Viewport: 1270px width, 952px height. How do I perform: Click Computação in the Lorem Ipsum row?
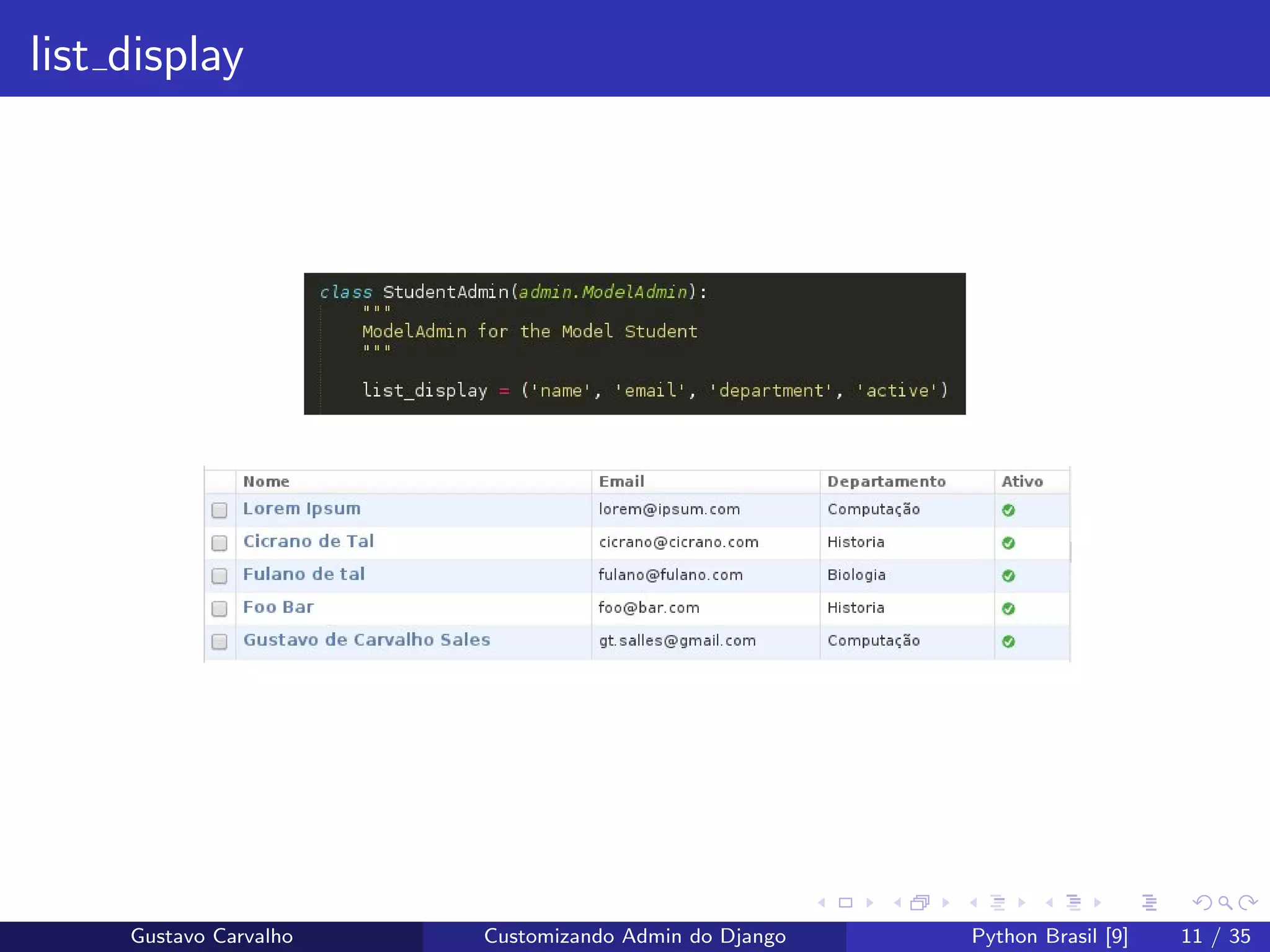click(873, 509)
